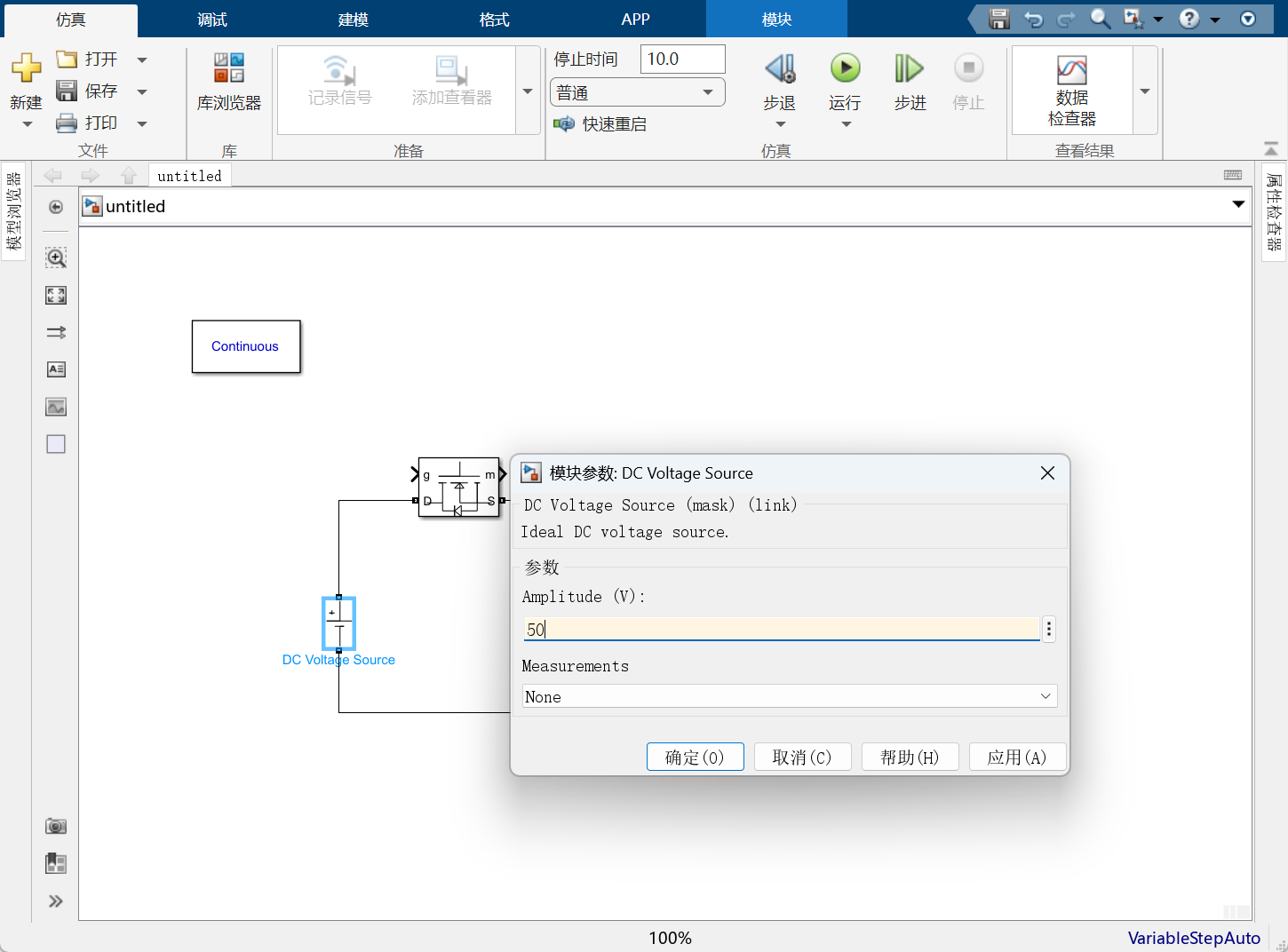Select the Continuous powergui block
The height and width of the screenshot is (952, 1288).
246,346
